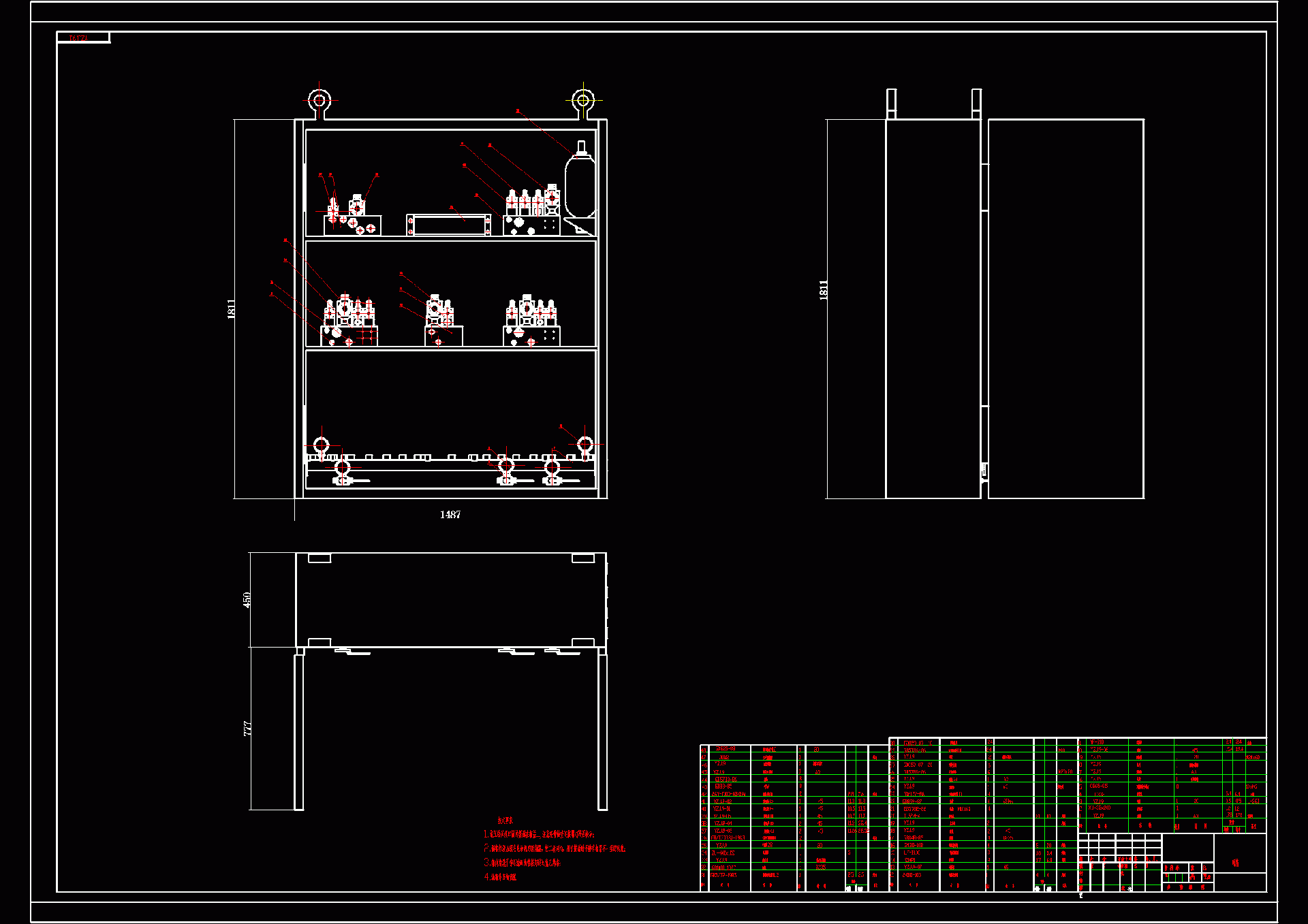
Task: Select the 1811 dimension left of front view
Action: pos(231,308)
